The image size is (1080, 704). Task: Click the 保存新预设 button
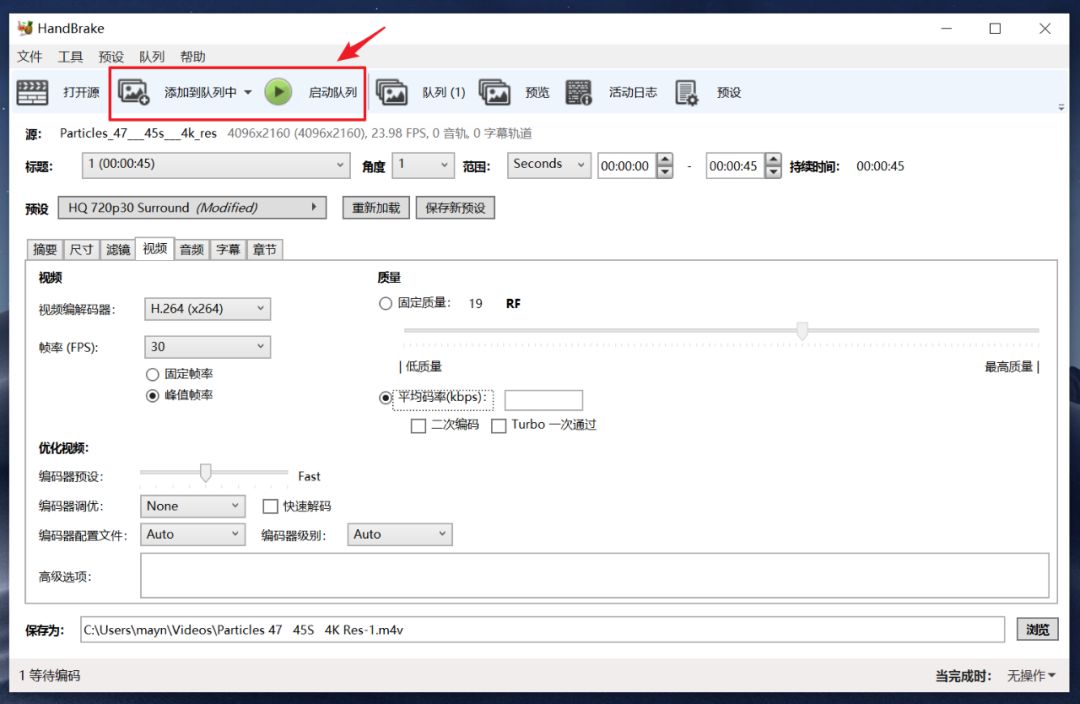pos(455,208)
